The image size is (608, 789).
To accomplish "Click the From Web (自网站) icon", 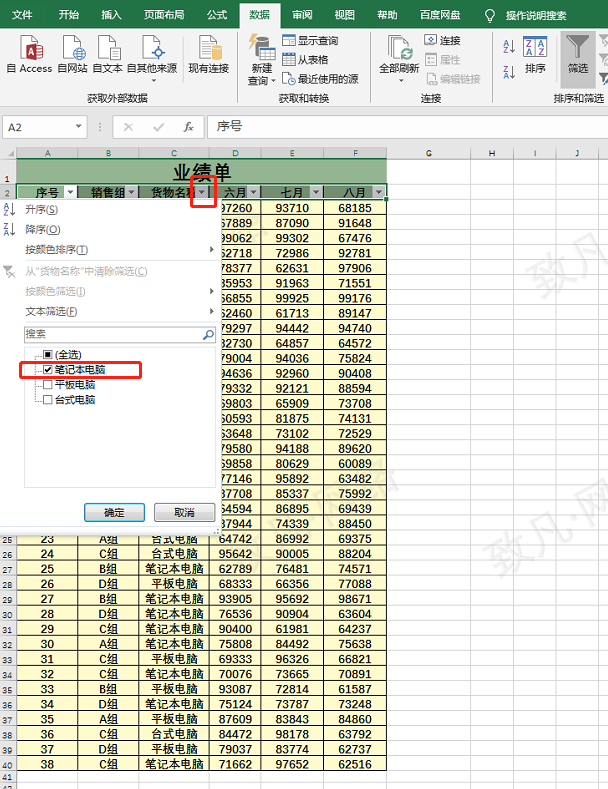I will click(x=72, y=54).
